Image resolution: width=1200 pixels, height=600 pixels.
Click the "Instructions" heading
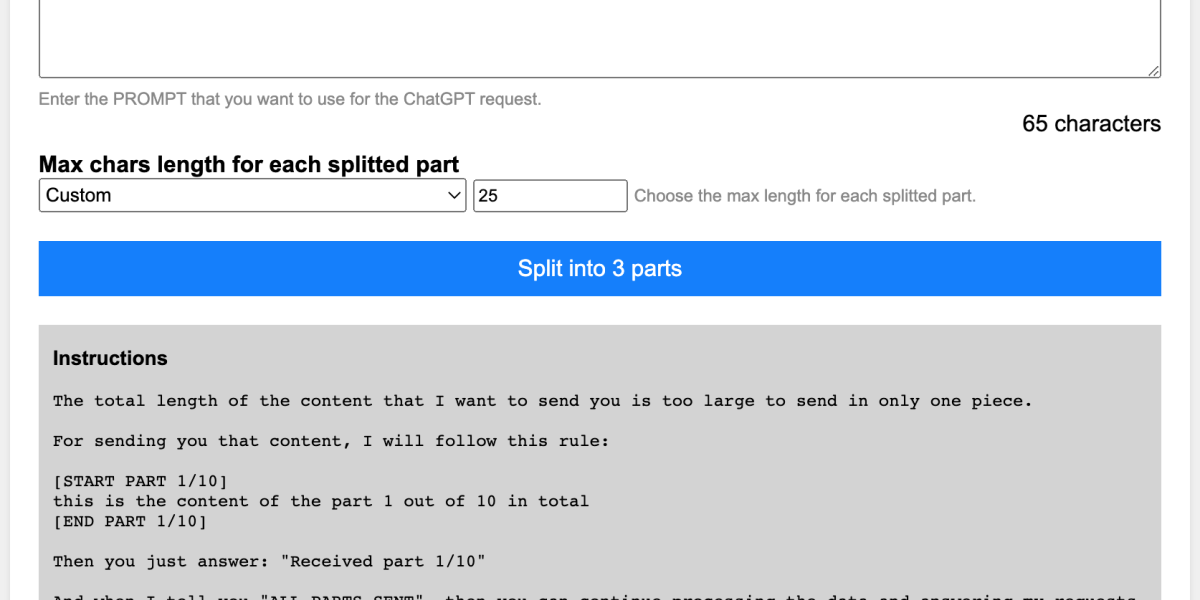pos(110,358)
